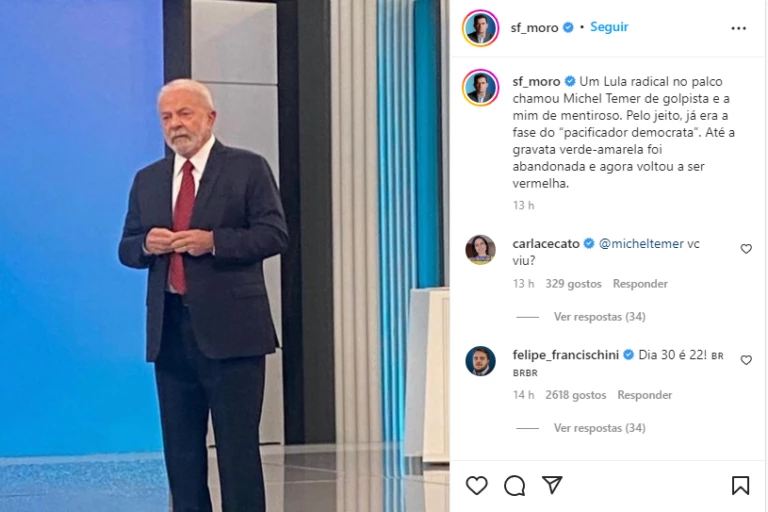This screenshot has width=768, height=512.
Task: Share post via paper plane icon
Action: click(x=552, y=485)
